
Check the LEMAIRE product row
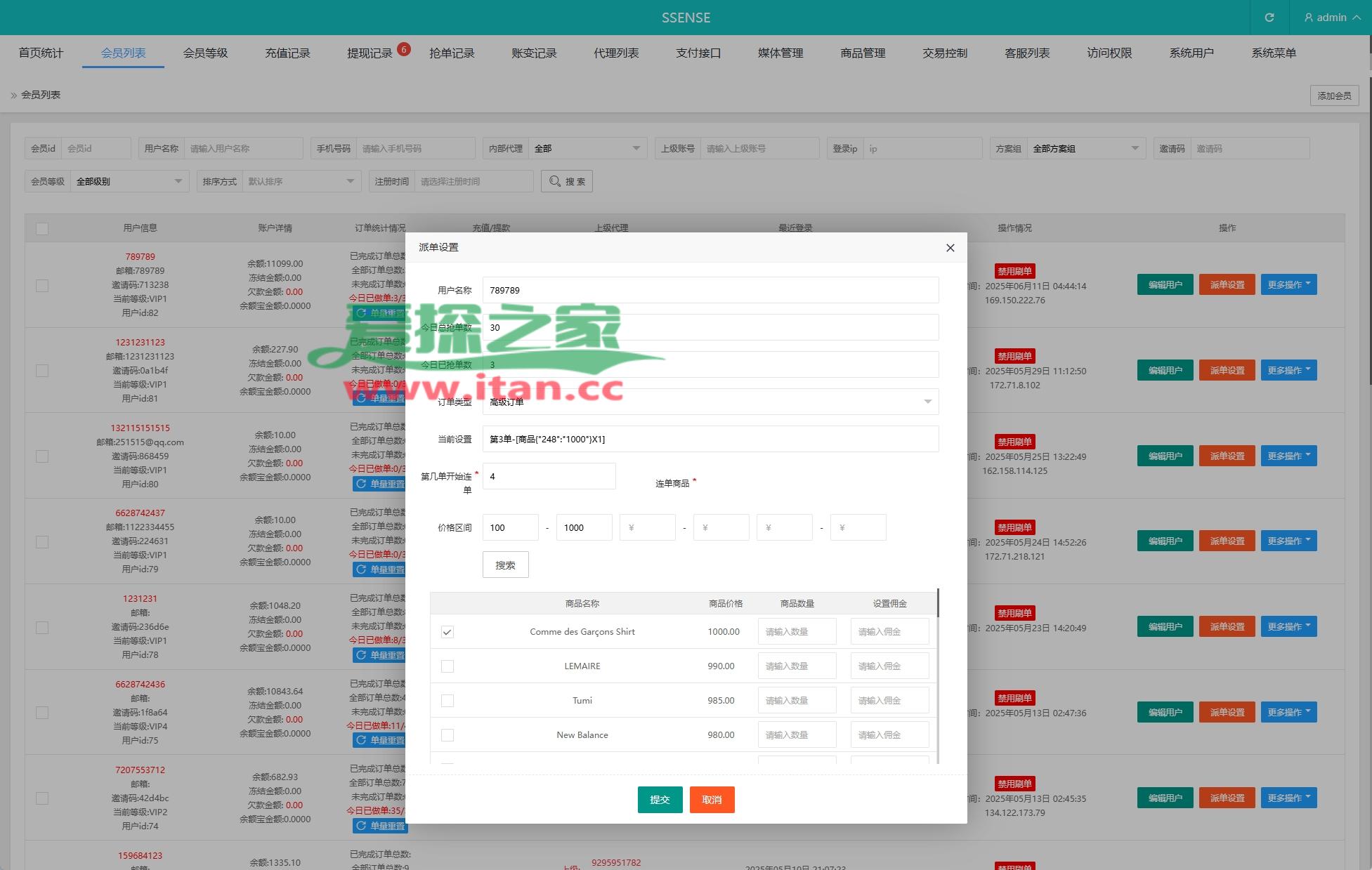[447, 666]
